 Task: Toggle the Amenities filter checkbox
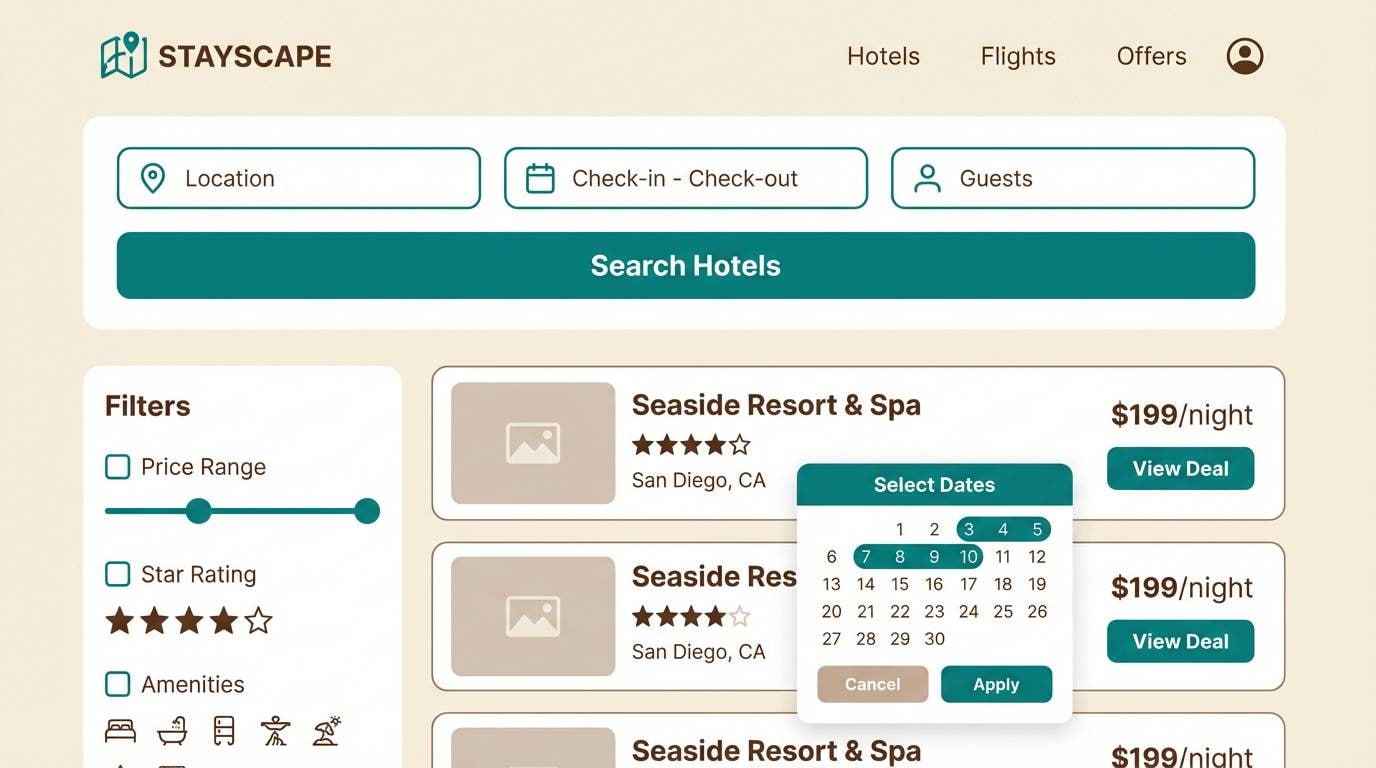tap(117, 684)
